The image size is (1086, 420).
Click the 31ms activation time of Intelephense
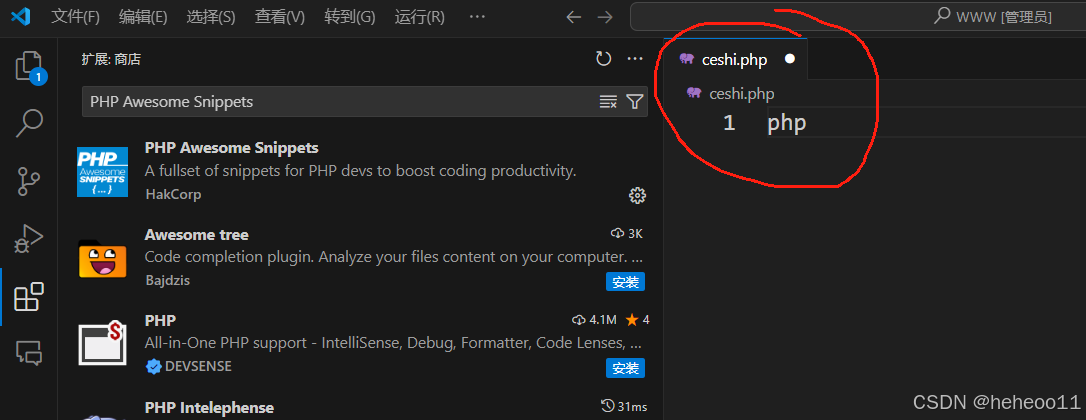624,406
